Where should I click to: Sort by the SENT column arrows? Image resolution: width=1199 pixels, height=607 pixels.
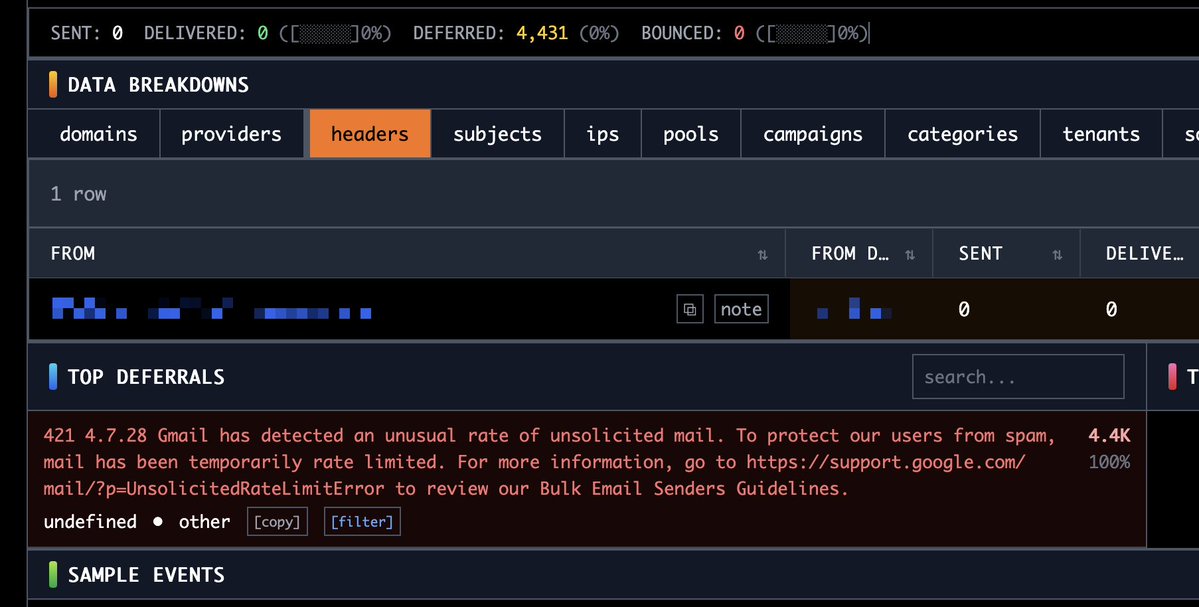1057,255
